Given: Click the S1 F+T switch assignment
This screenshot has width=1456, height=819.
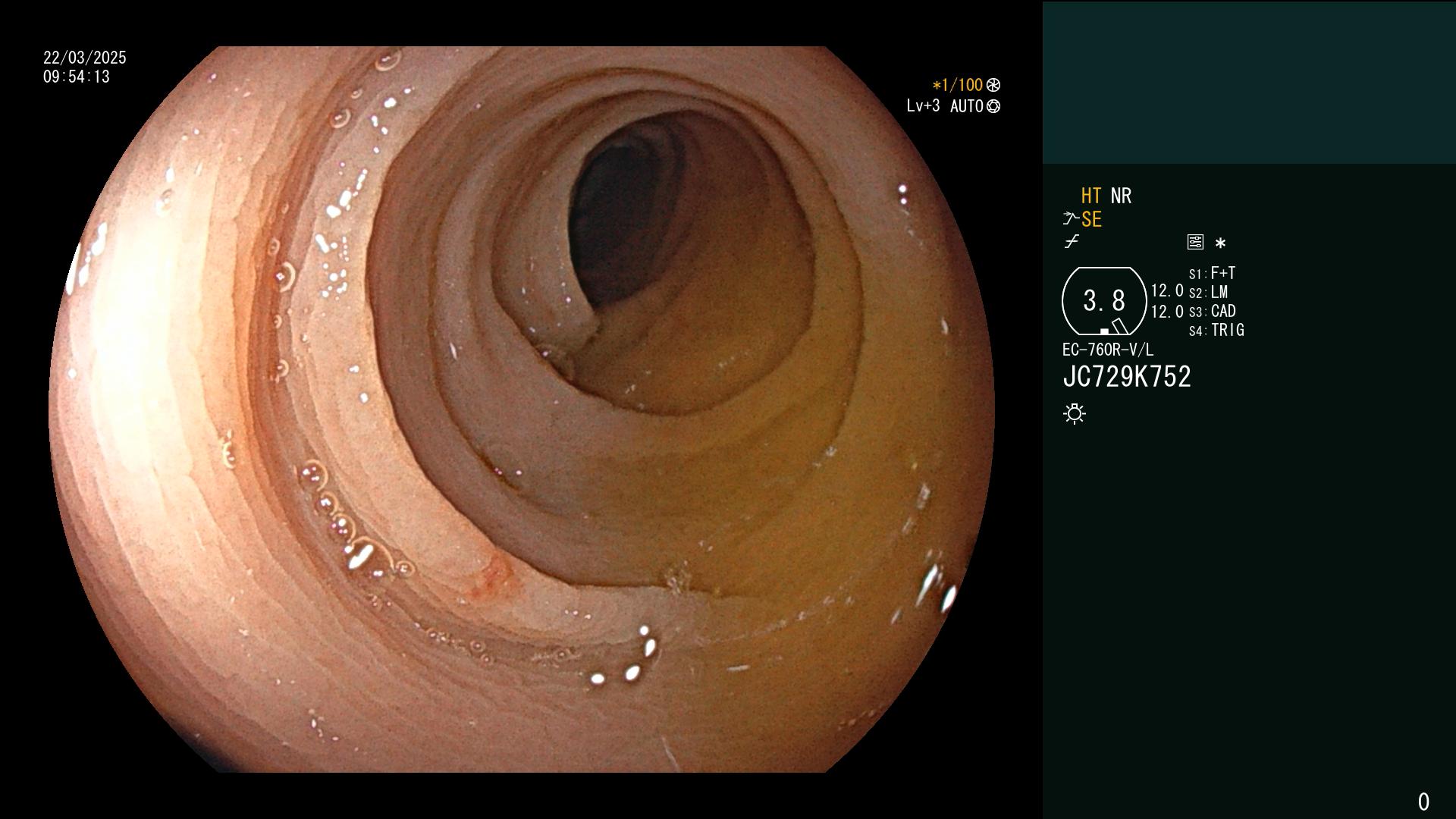Looking at the screenshot, I should click(x=1212, y=273).
